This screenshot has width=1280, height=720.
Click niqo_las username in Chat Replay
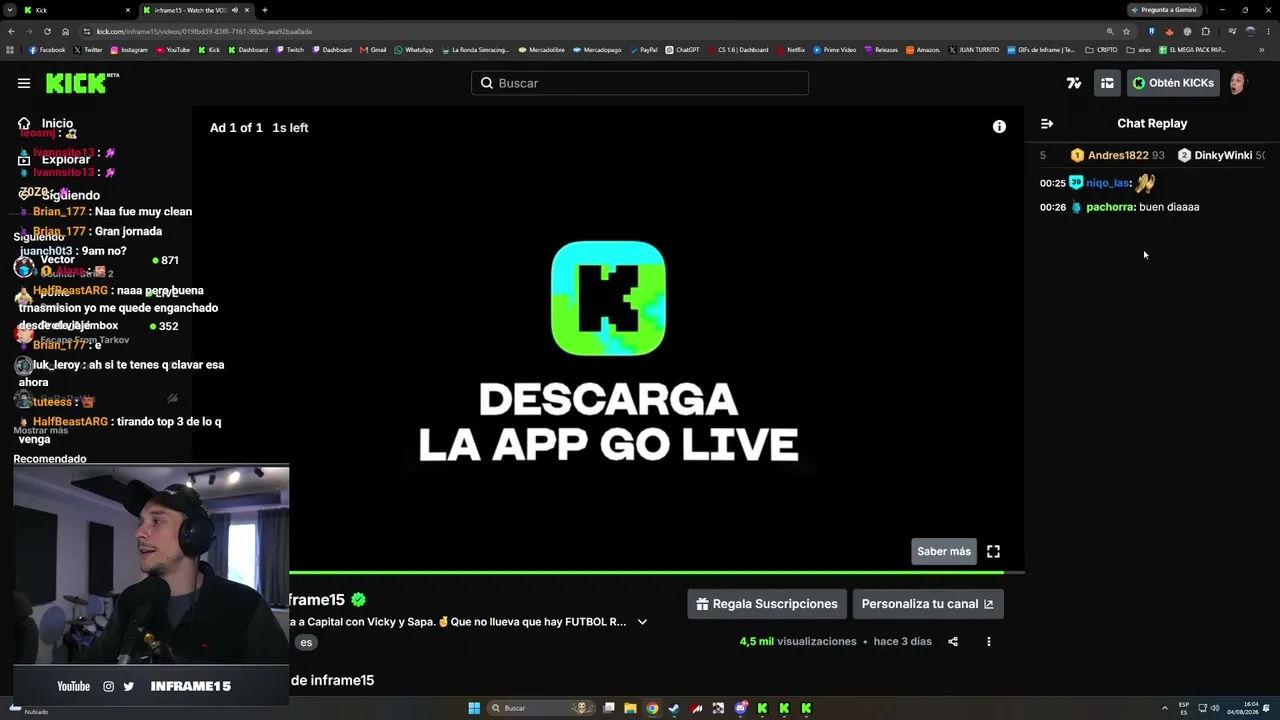[x=1108, y=183]
